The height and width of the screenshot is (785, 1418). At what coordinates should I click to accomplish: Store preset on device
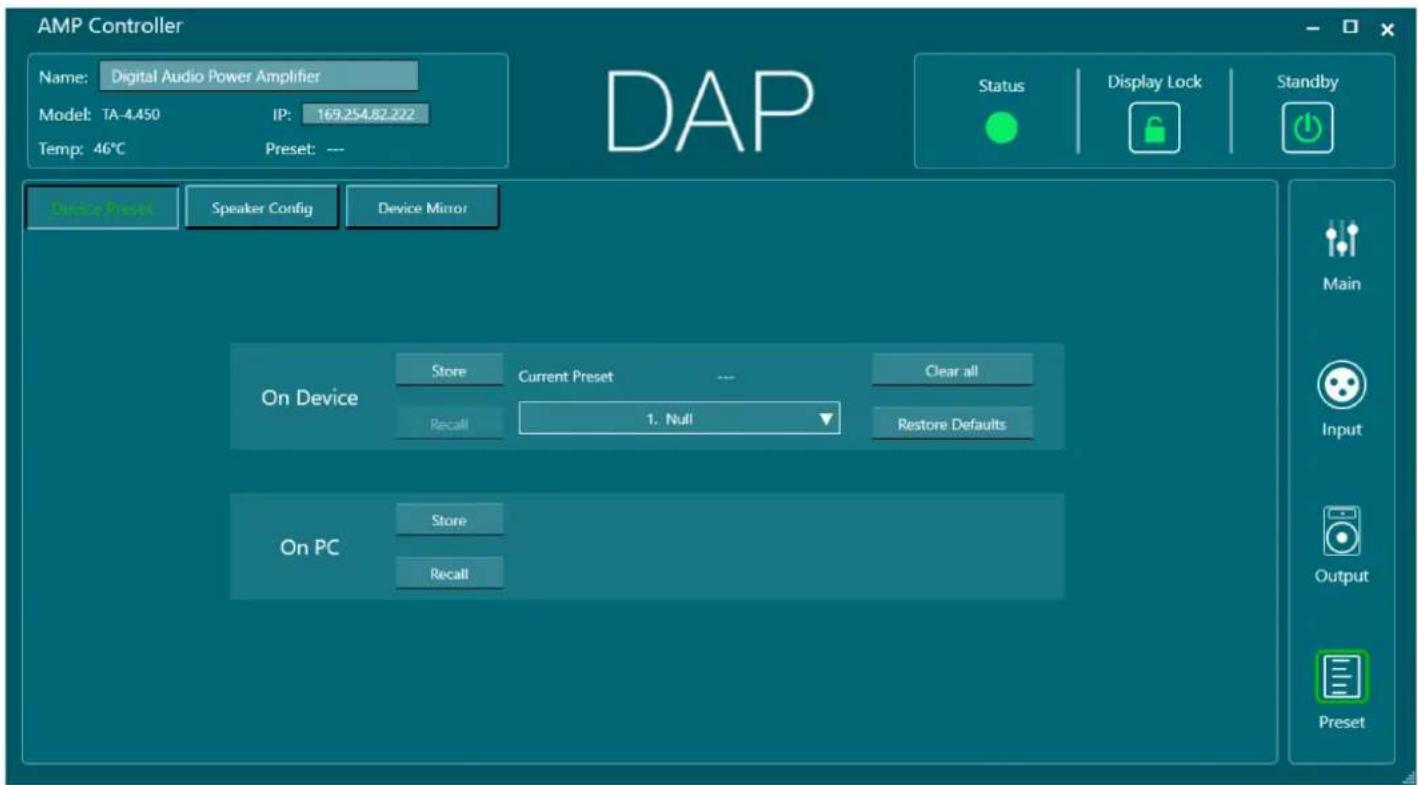pos(449,371)
